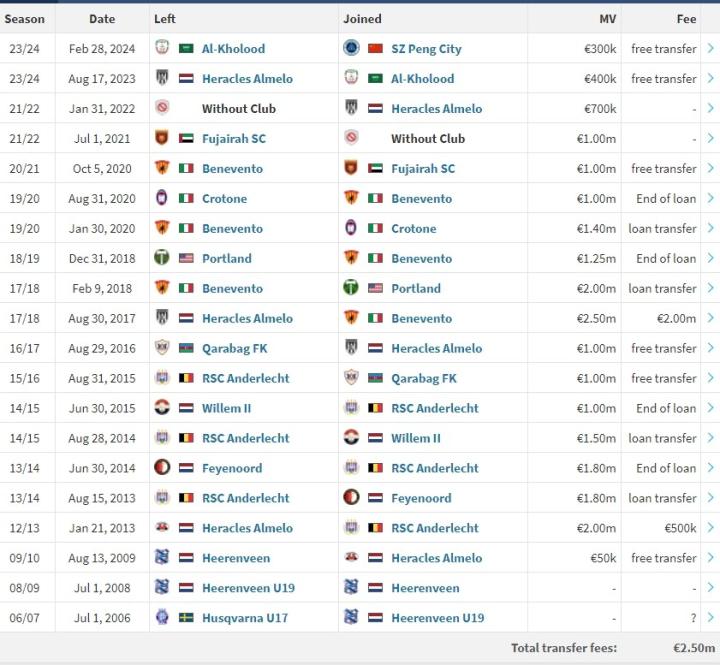Click the Portland crest in the Dec 31, 2018 row
The height and width of the screenshot is (665, 720).
(162, 258)
